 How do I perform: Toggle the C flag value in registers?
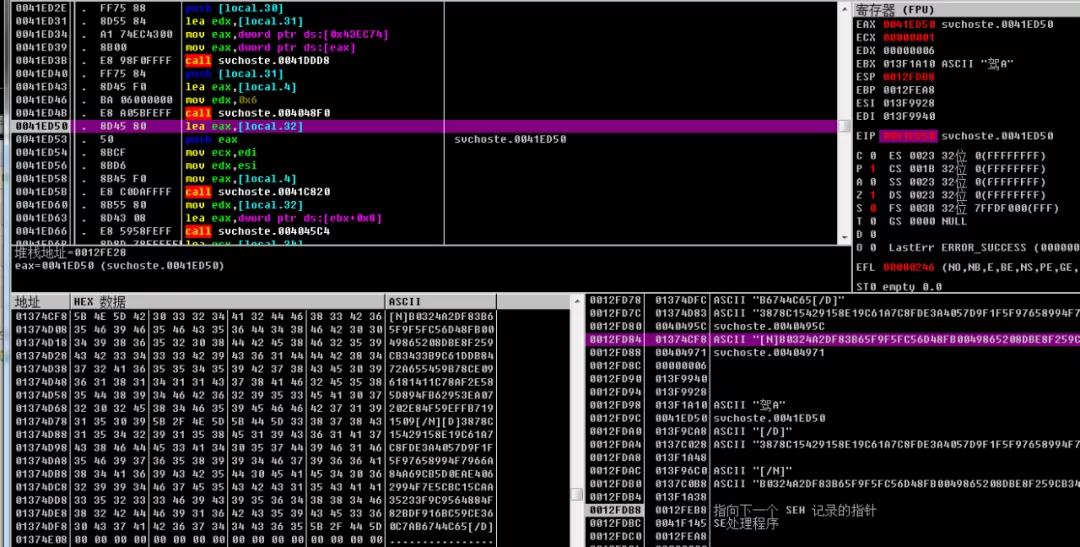pyautogui.click(x=872, y=156)
